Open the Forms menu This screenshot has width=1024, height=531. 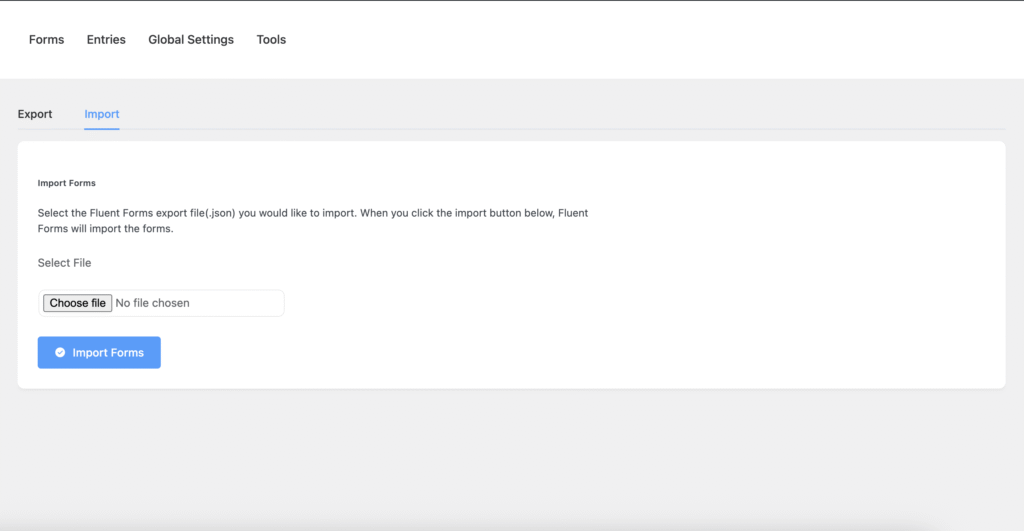tap(46, 40)
